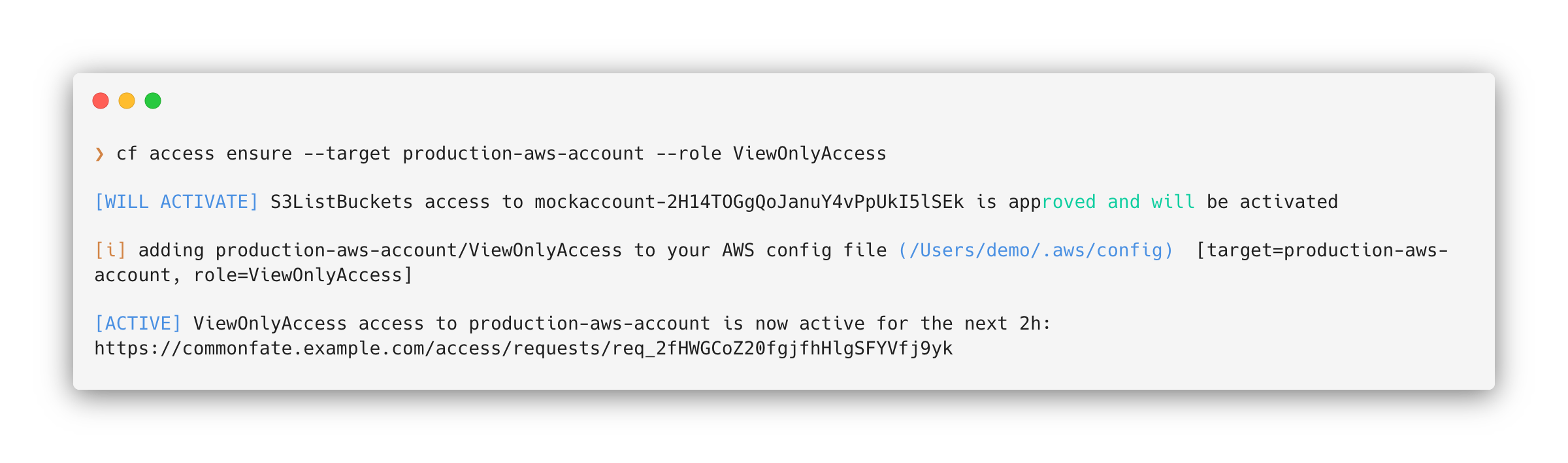Click the green 'and will' highlighted text
Viewport: 1568px width, 463px height.
(x=1151, y=202)
